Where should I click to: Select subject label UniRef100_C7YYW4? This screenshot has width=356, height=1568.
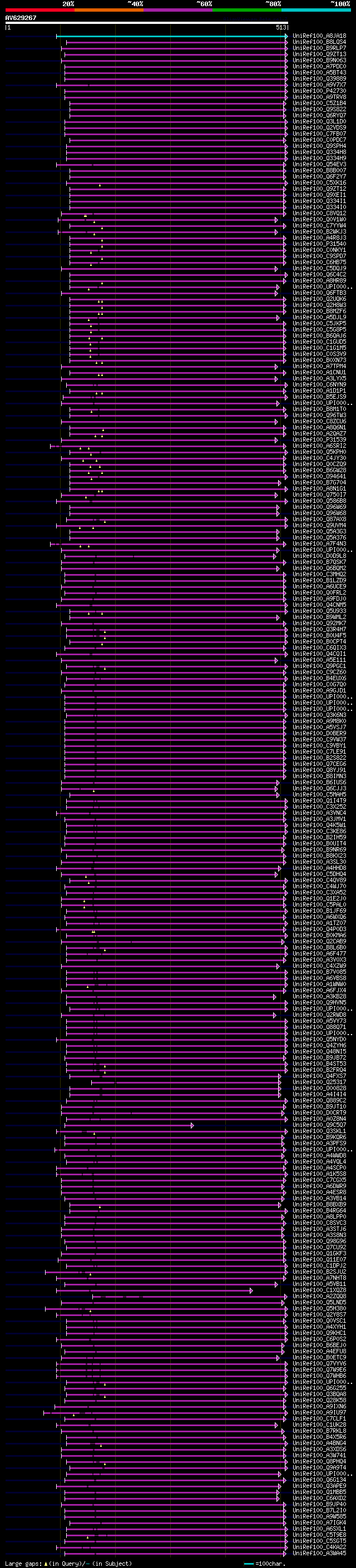[319, 226]
